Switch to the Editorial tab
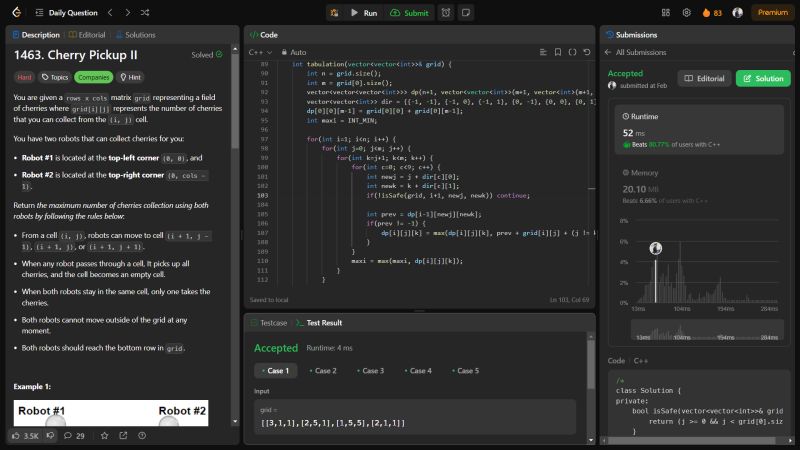The width and height of the screenshot is (800, 450). click(87, 35)
